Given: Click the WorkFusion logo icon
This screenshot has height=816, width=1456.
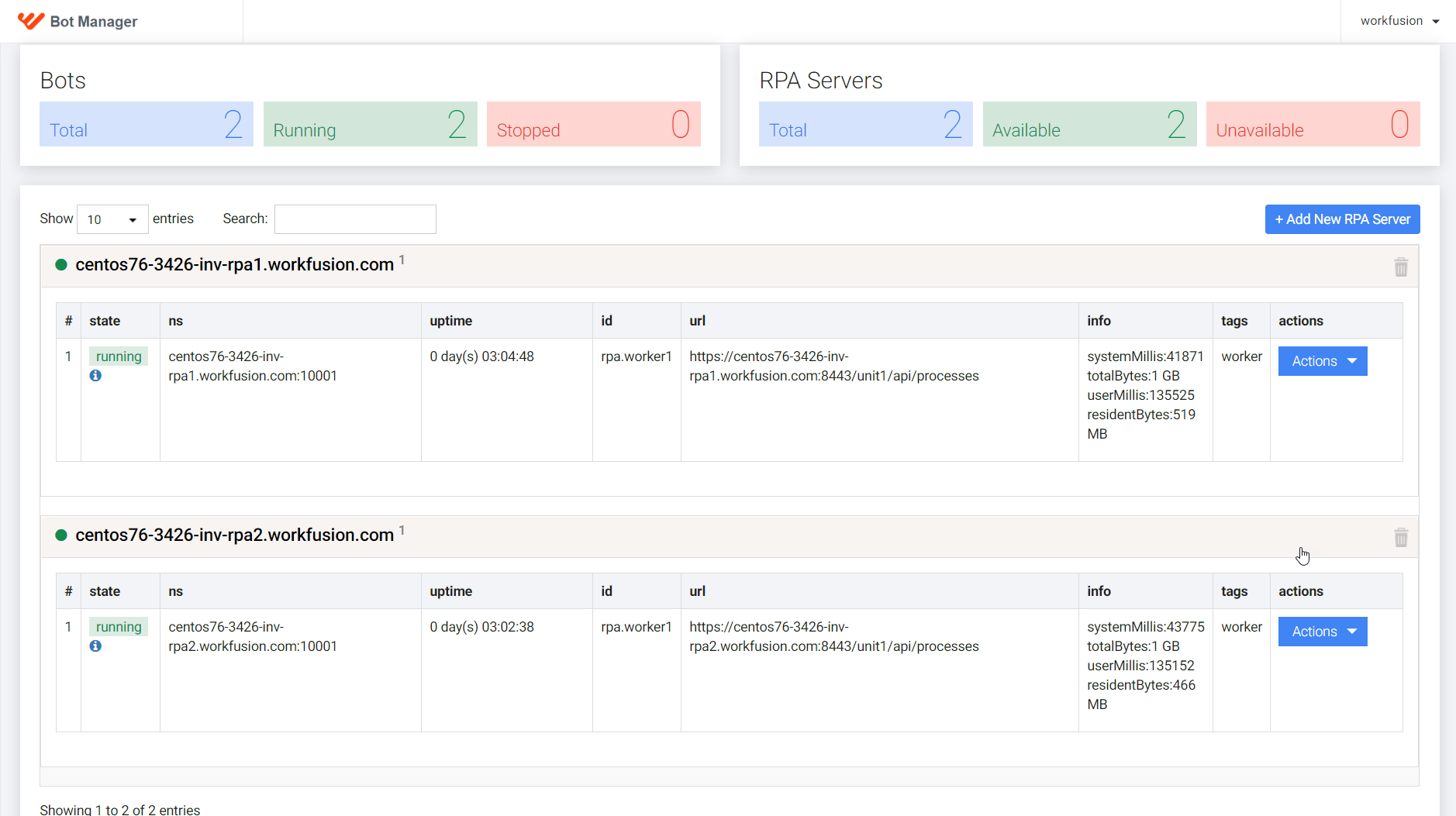Looking at the screenshot, I should [31, 21].
